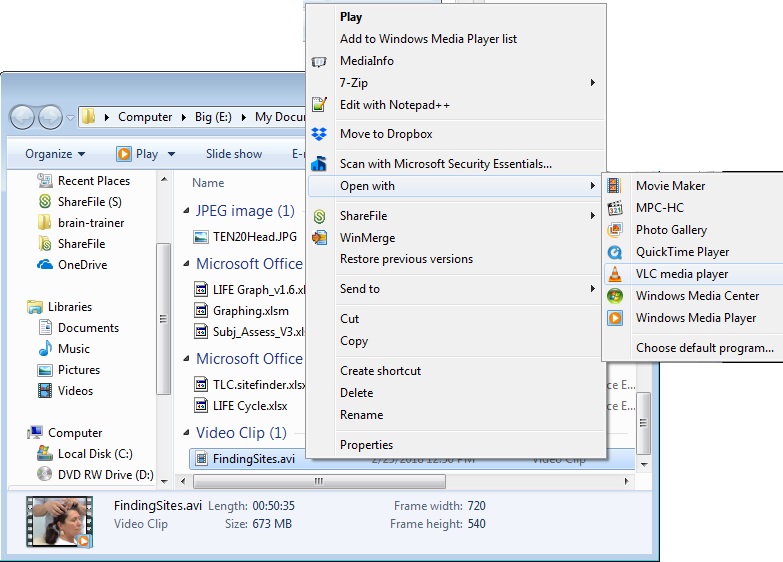Click the DVD RW Drive disc icon
This screenshot has height=562, width=783.
click(44, 474)
